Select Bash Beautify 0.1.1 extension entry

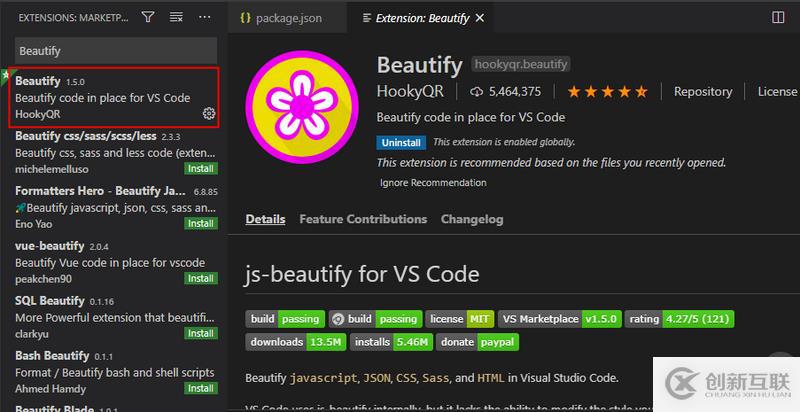point(114,372)
